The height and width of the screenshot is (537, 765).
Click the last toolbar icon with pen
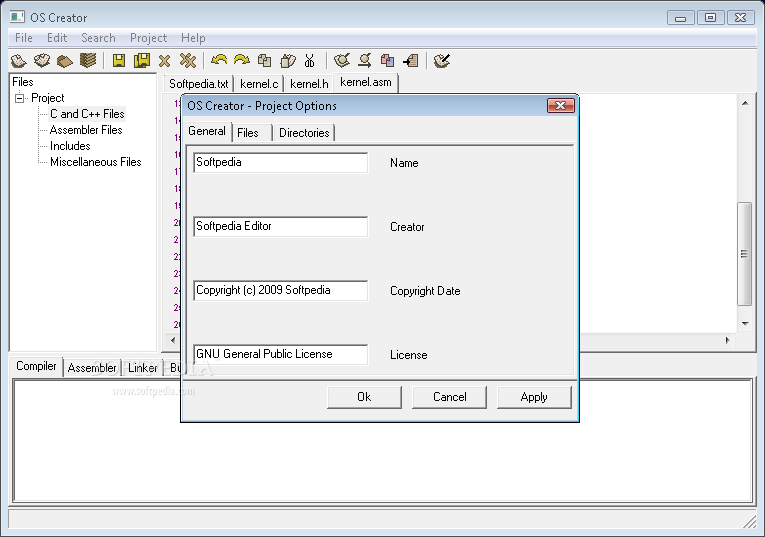pyautogui.click(x=442, y=61)
